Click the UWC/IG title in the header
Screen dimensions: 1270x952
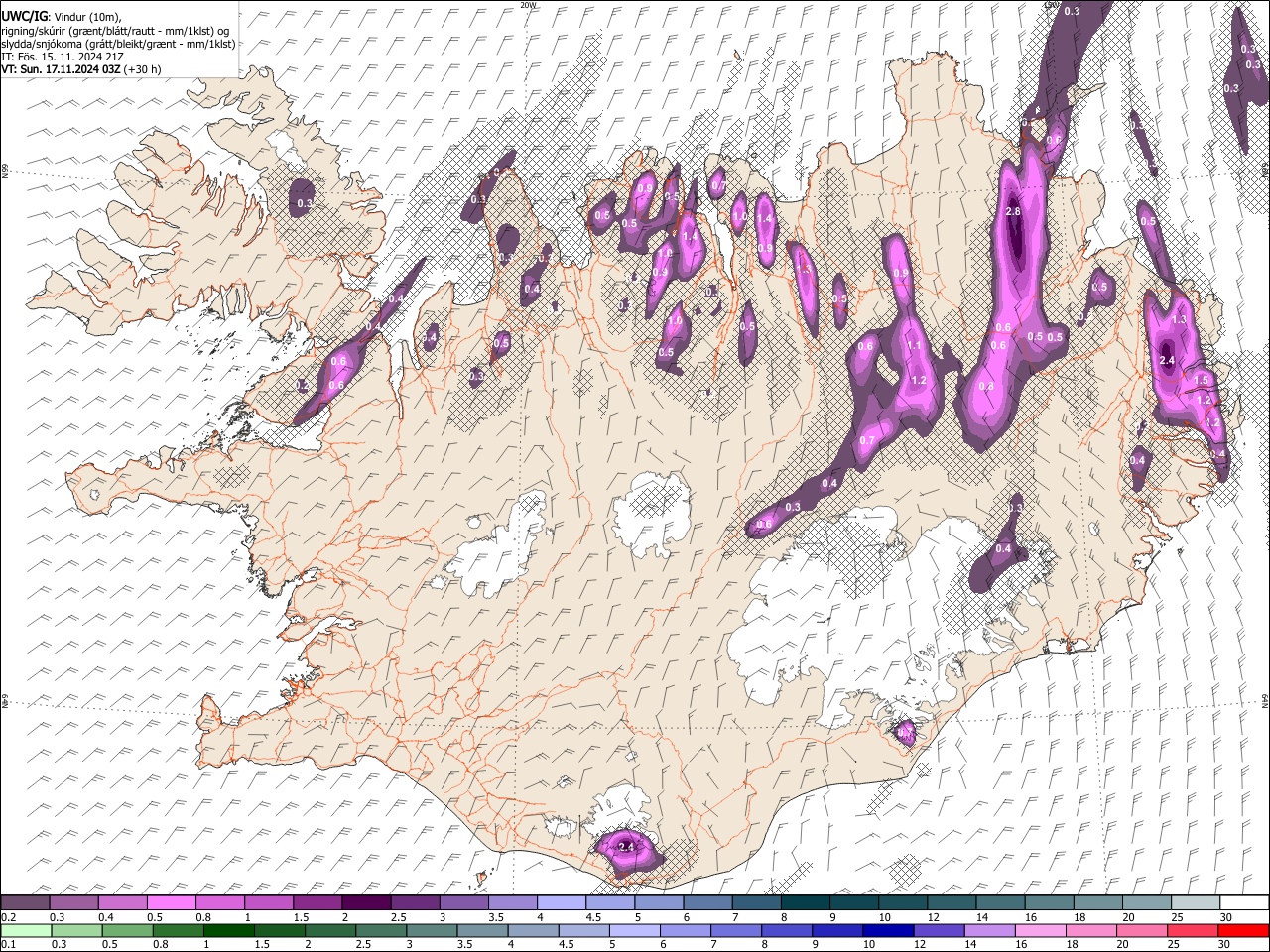(x=24, y=16)
